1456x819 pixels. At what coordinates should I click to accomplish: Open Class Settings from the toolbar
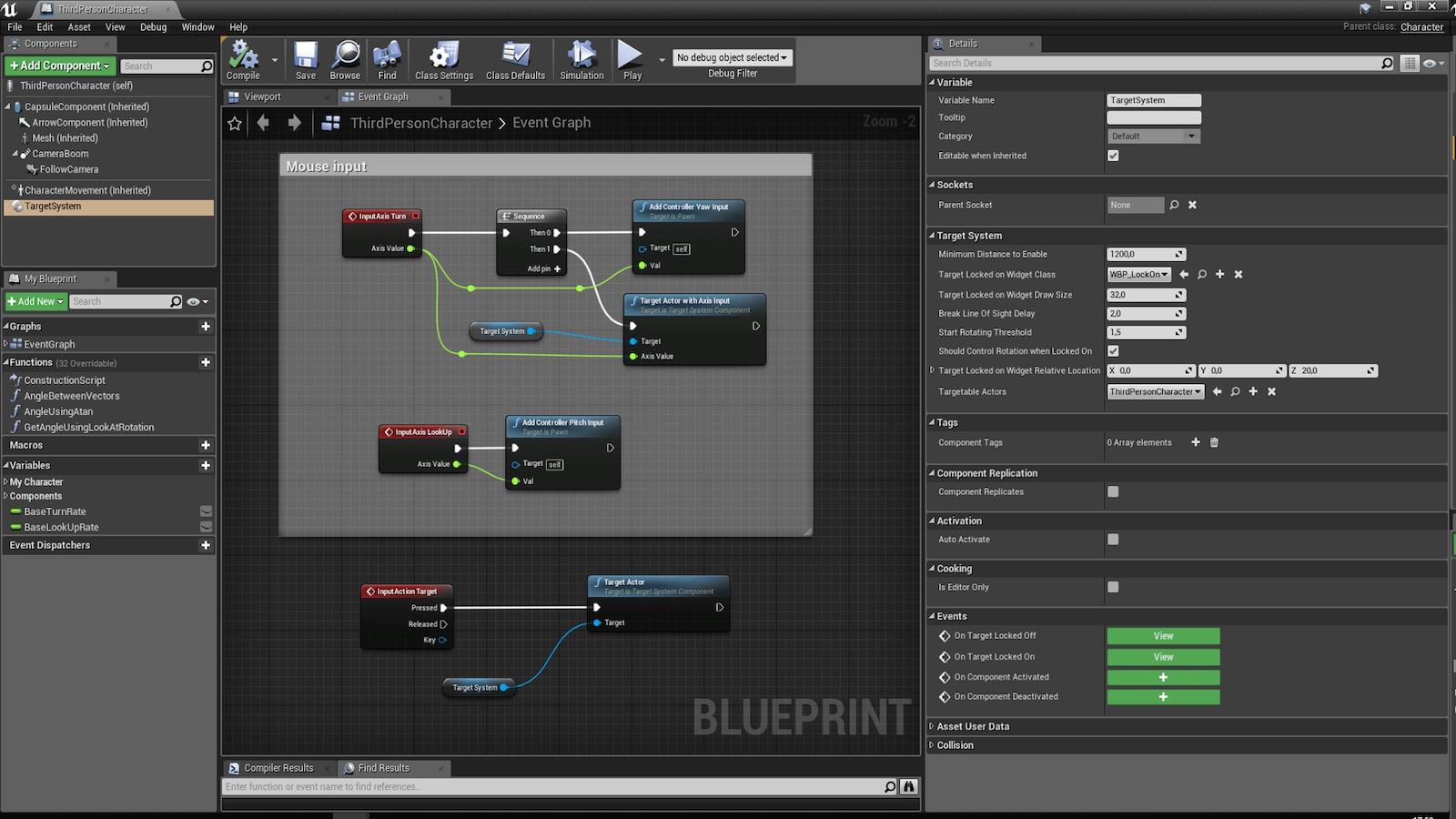[x=443, y=57]
